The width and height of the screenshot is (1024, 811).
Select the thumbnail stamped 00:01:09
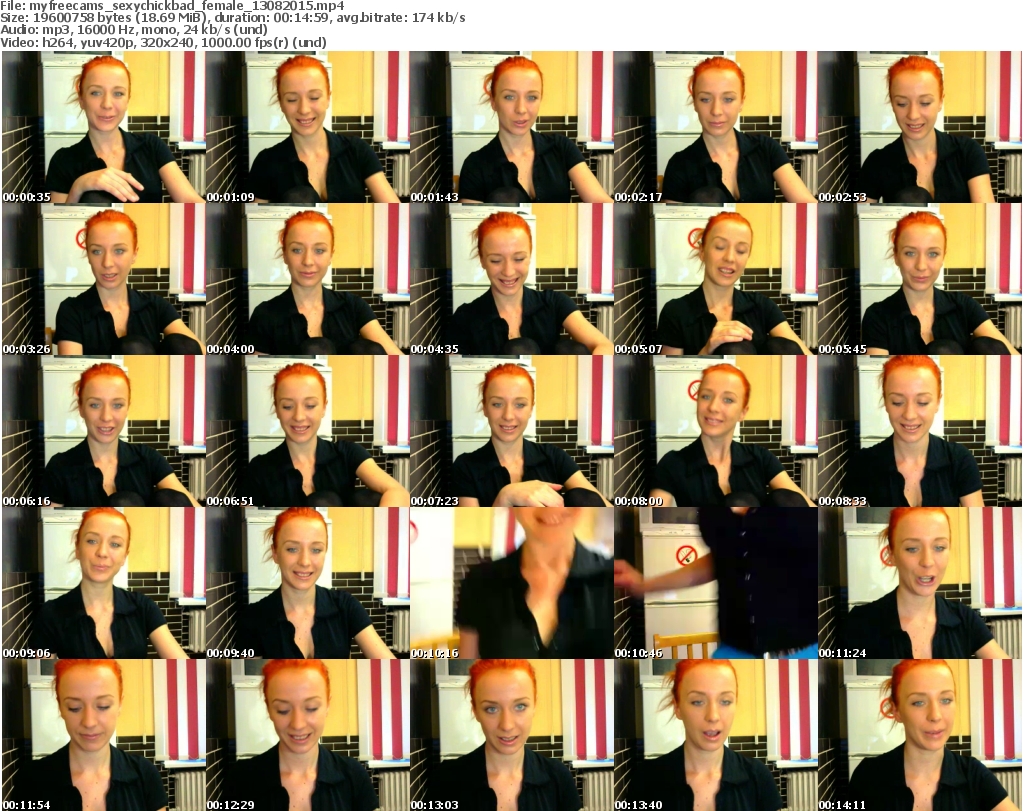(308, 127)
